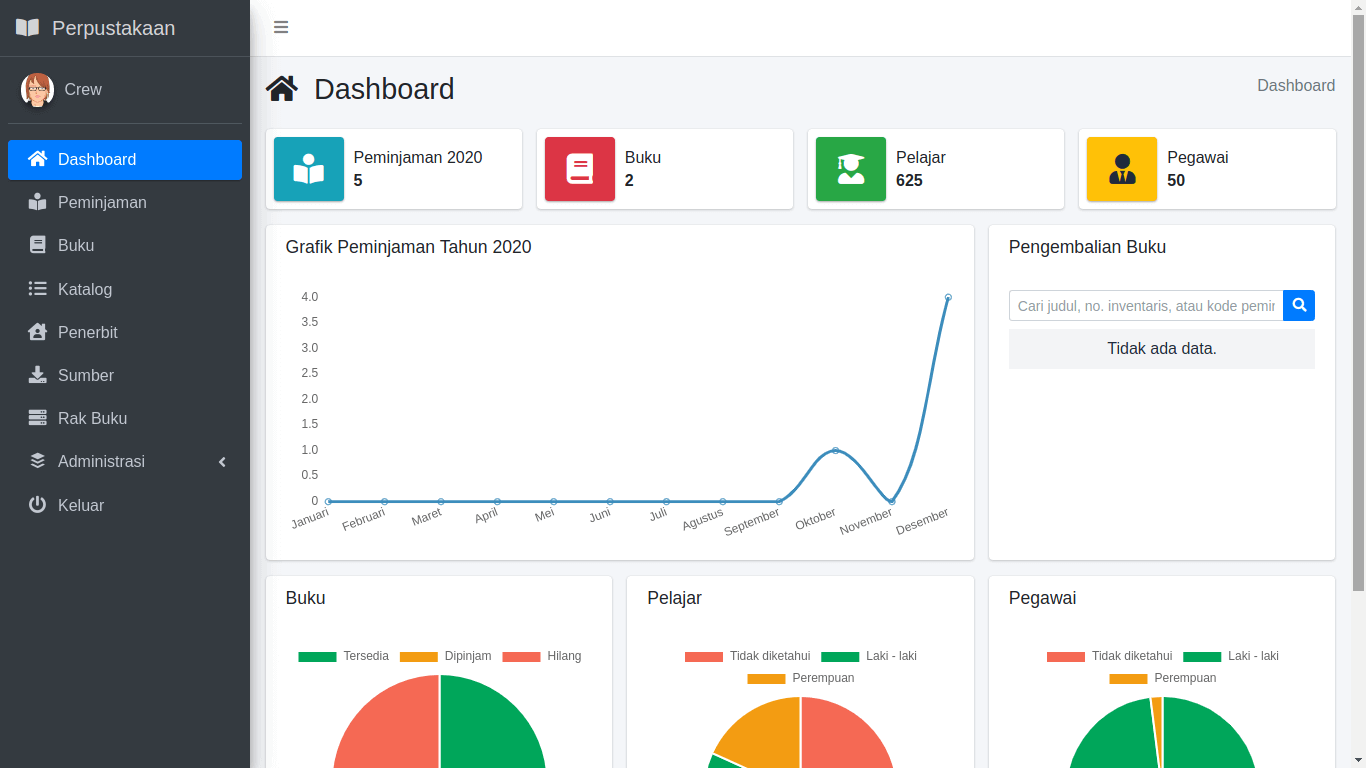Click the teal Peminjaman 2020 card icon
The image size is (1366, 768).
[309, 169]
